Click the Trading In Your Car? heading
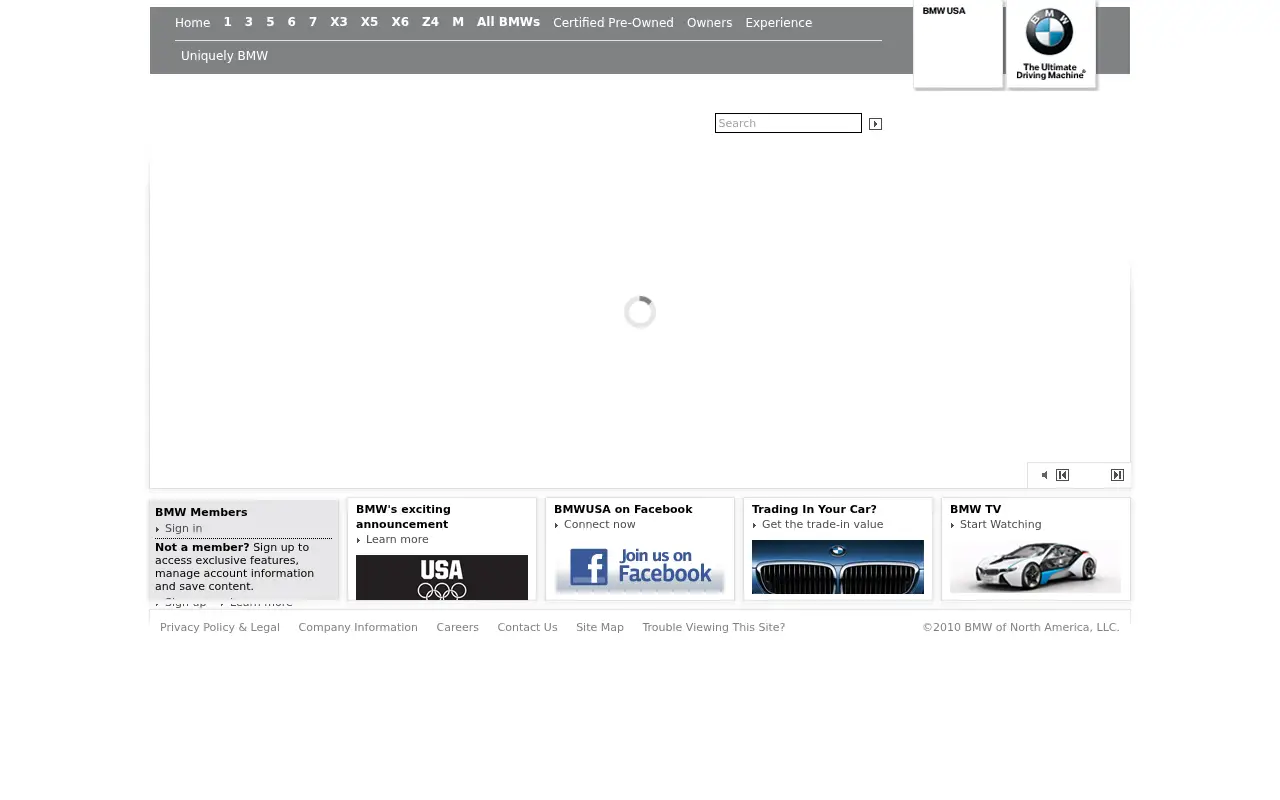 (814, 510)
